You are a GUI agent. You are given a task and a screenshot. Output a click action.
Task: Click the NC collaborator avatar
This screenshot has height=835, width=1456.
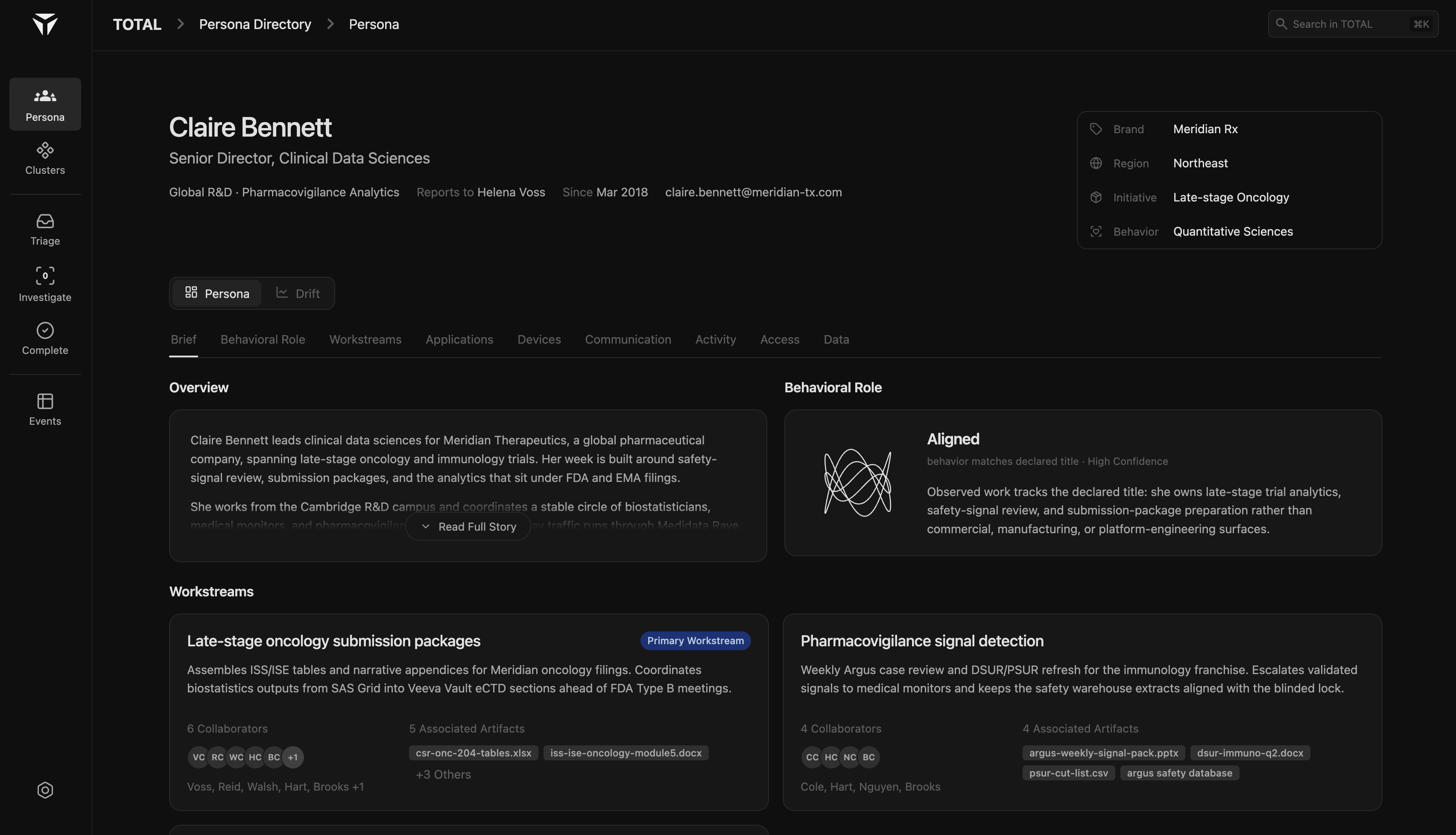[850, 757]
